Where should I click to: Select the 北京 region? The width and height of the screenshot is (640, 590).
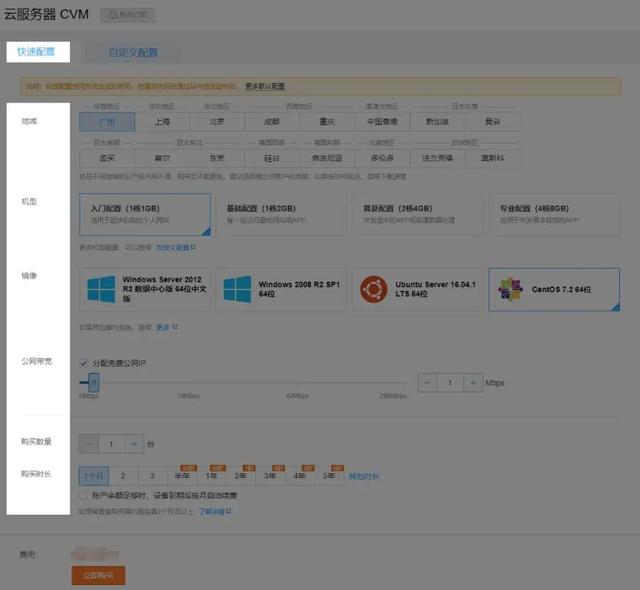[x=217, y=122]
